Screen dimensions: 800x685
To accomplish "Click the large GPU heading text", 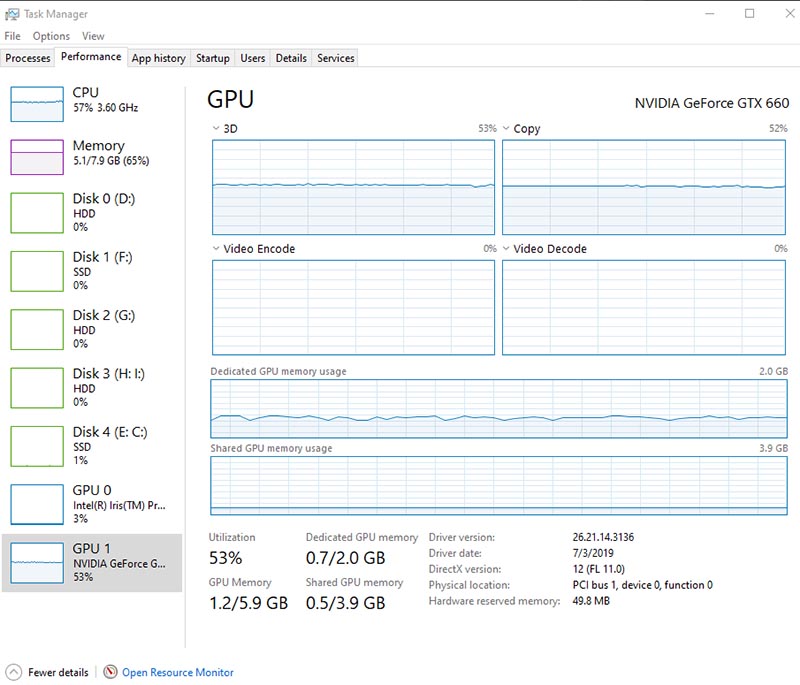I will coord(231,99).
